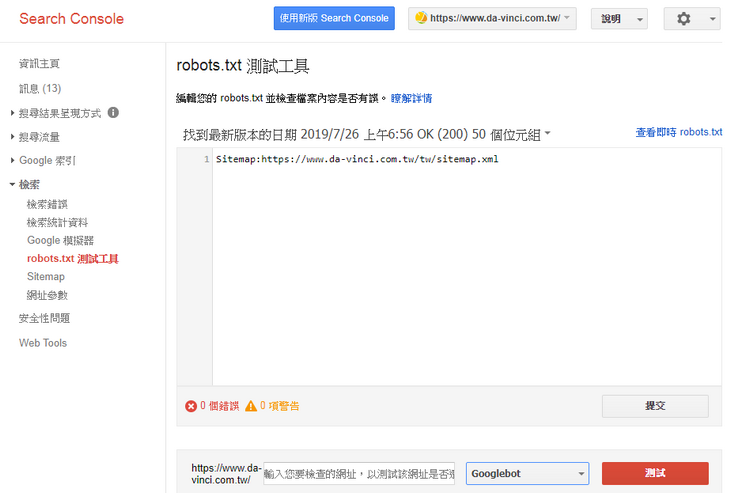
Task: Open 檢索統計資料 in sidebar
Action: pyautogui.click(x=57, y=223)
